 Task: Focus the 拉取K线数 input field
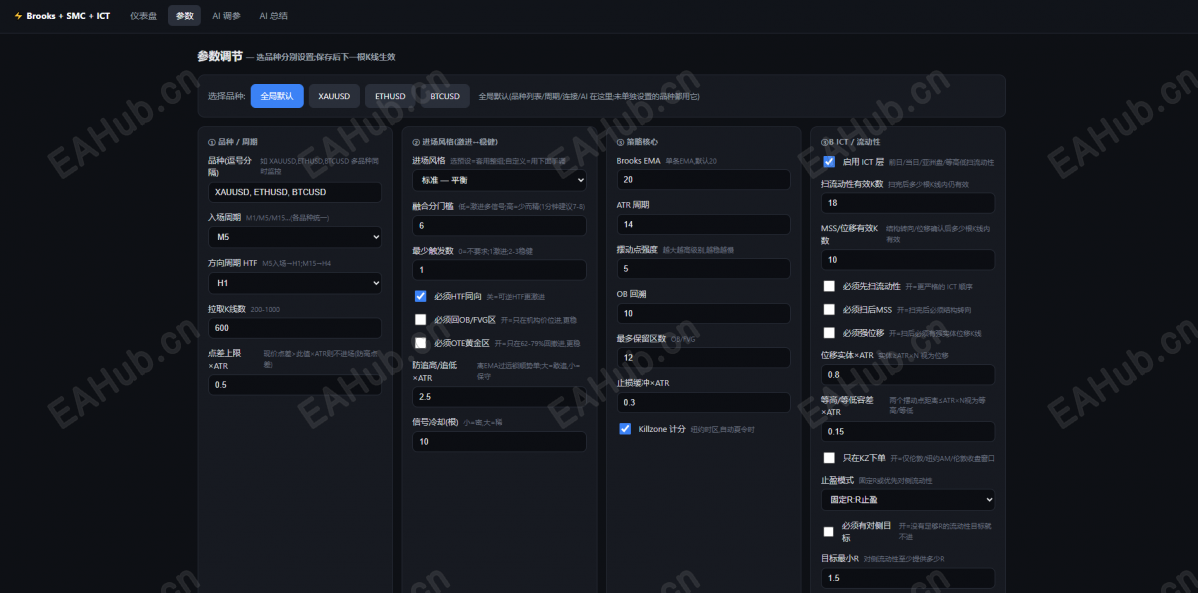tap(295, 328)
